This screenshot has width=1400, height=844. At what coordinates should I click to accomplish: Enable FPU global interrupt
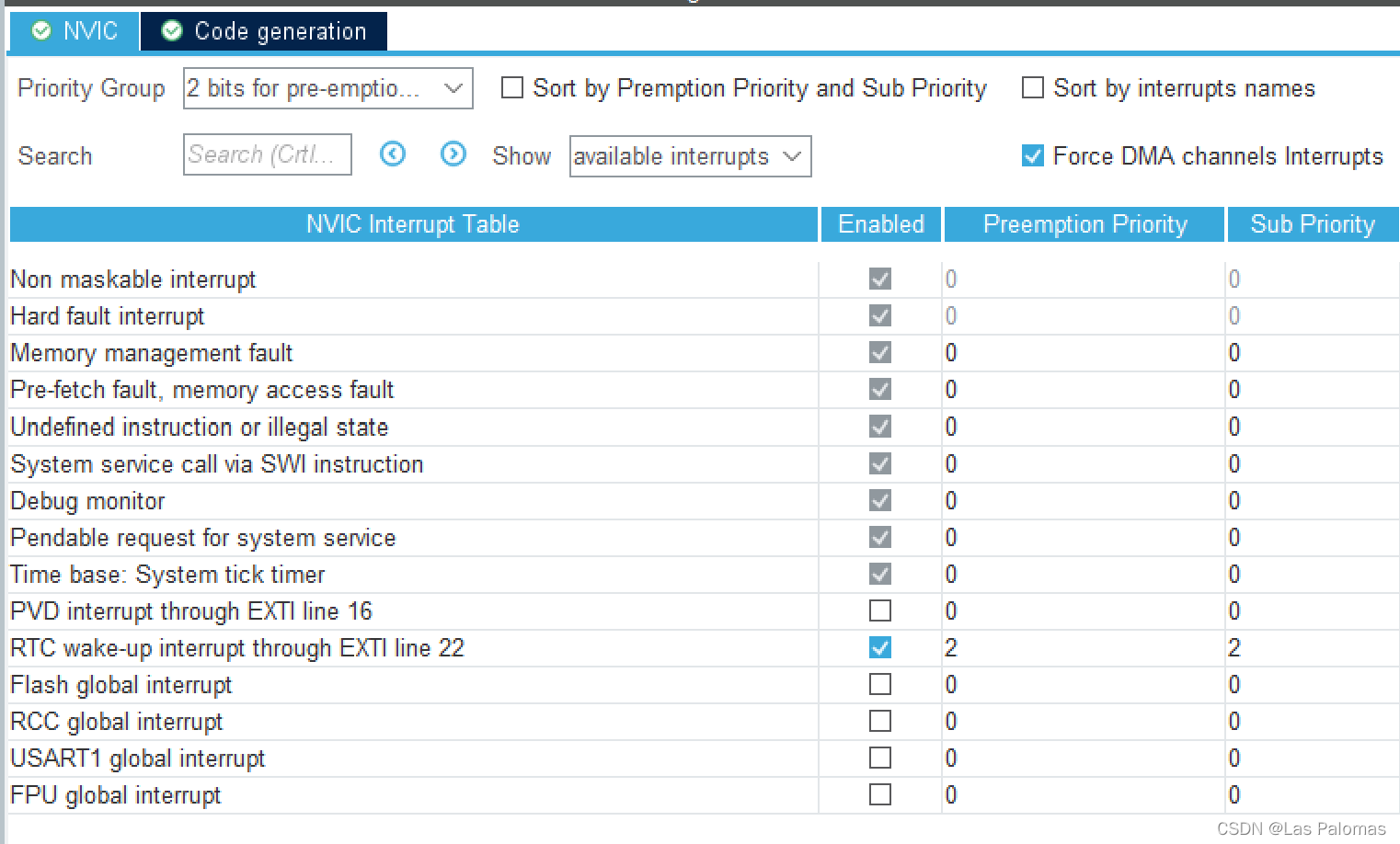pos(880,794)
